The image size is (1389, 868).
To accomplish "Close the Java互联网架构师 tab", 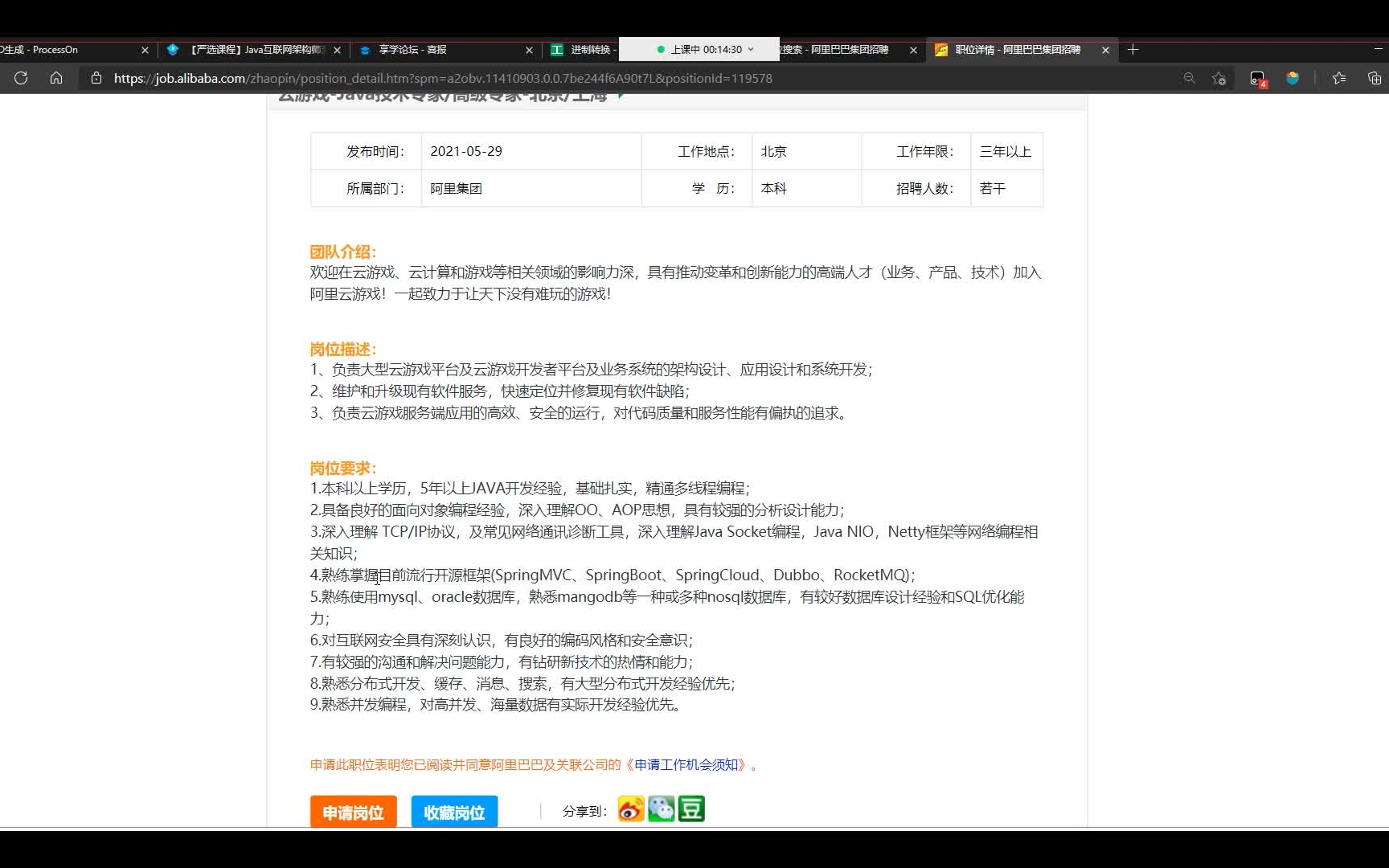I will pyautogui.click(x=337, y=50).
